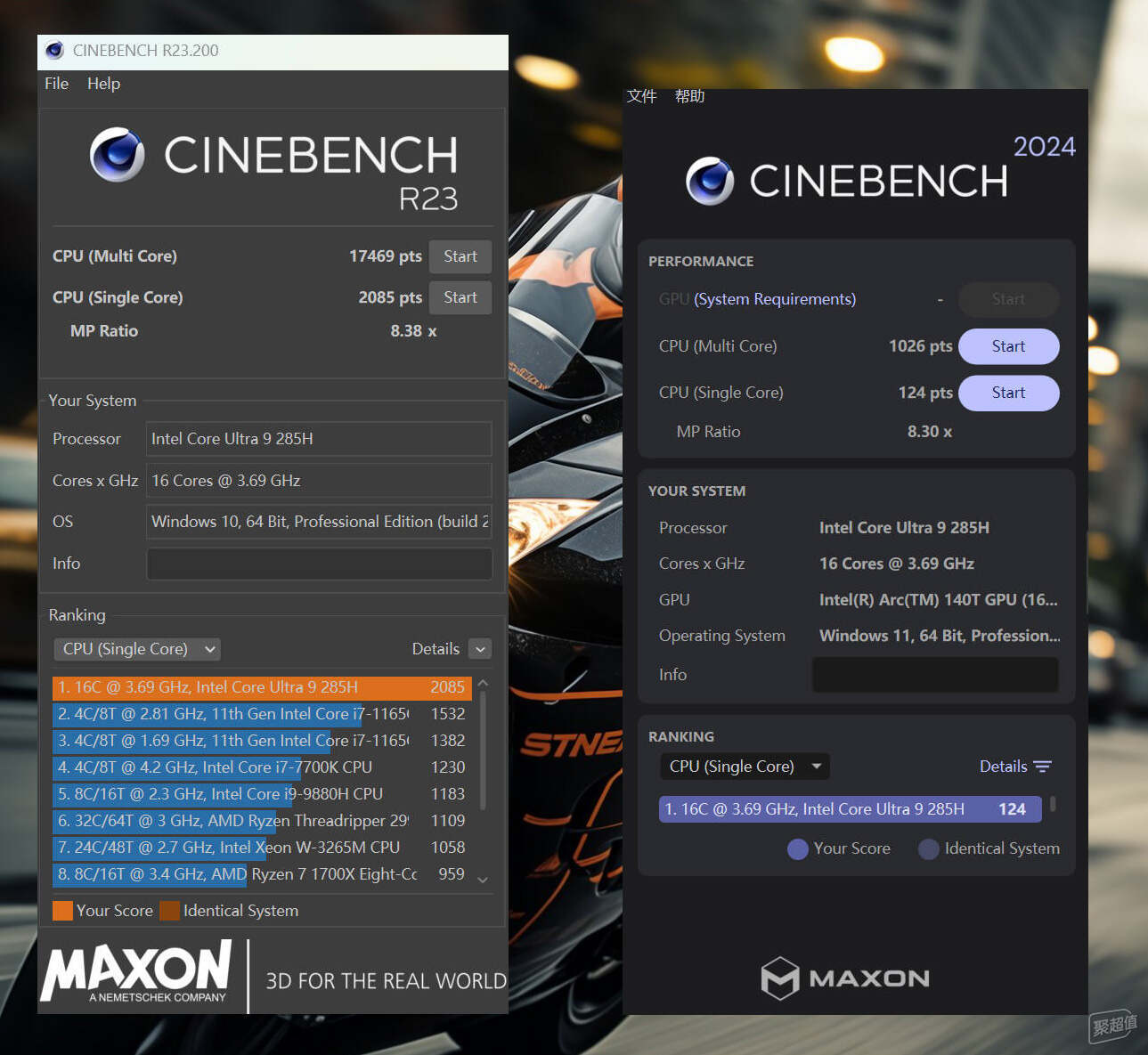Click the Details label in Cinebench 2024 ranking
The image size is (1148, 1055).
point(1004,767)
